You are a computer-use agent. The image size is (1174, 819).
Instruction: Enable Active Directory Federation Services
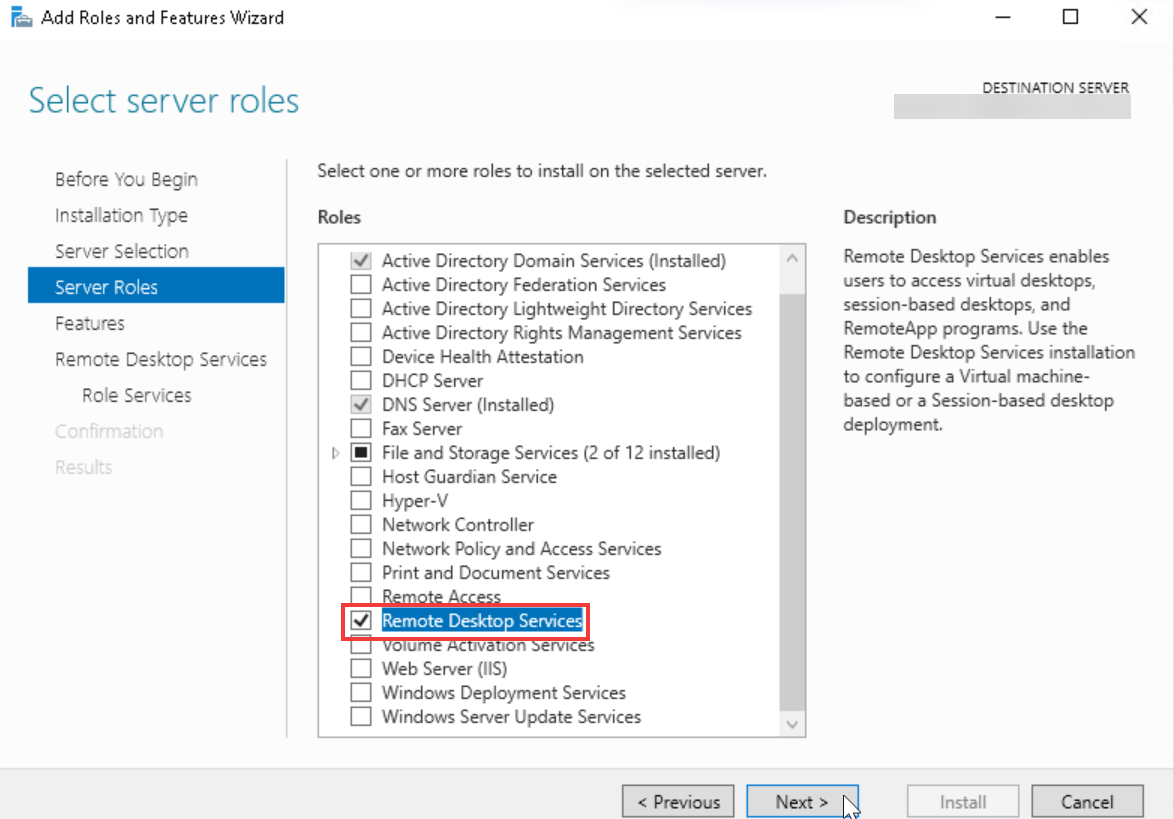coord(361,284)
